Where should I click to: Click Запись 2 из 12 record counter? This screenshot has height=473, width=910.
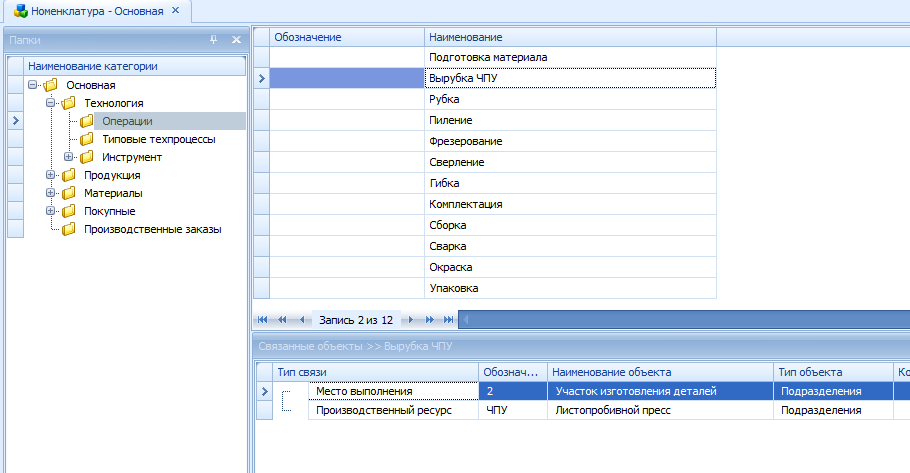[x=356, y=320]
